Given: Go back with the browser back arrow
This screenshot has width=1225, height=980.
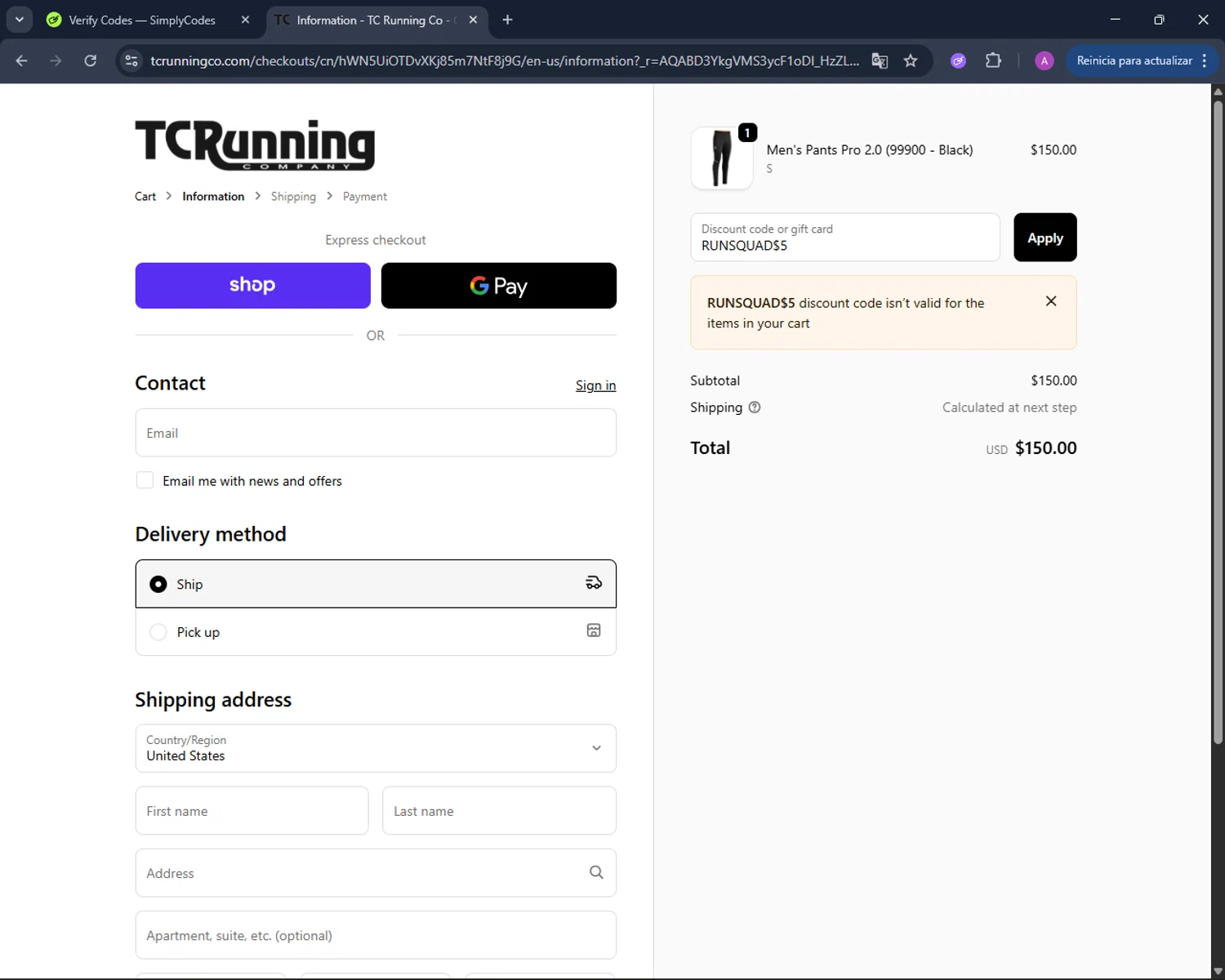Looking at the screenshot, I should (22, 60).
